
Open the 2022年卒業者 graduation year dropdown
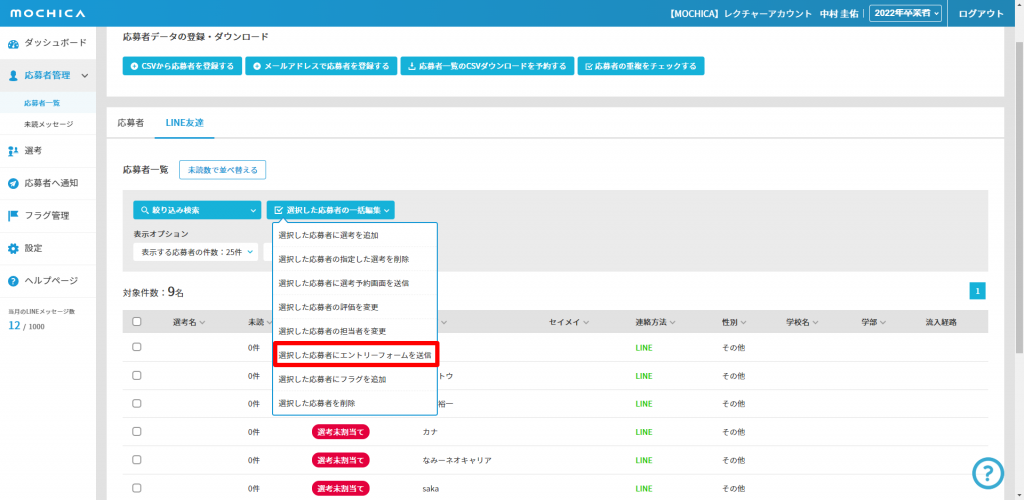(x=905, y=13)
